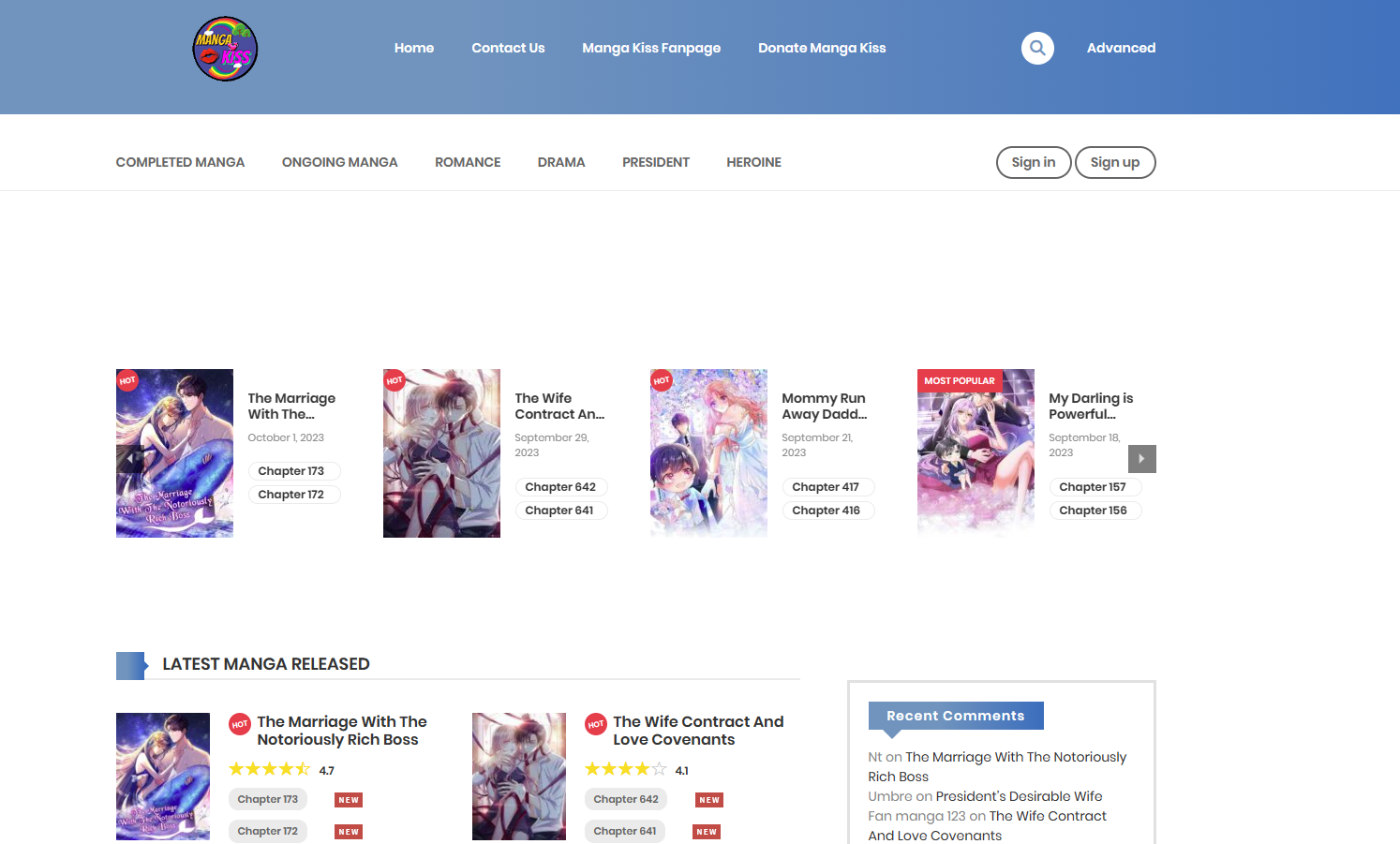The width and height of the screenshot is (1400, 844).
Task: Click HOT badge beside The Marriage With The Notoriously Rich Boss title
Action: click(240, 724)
